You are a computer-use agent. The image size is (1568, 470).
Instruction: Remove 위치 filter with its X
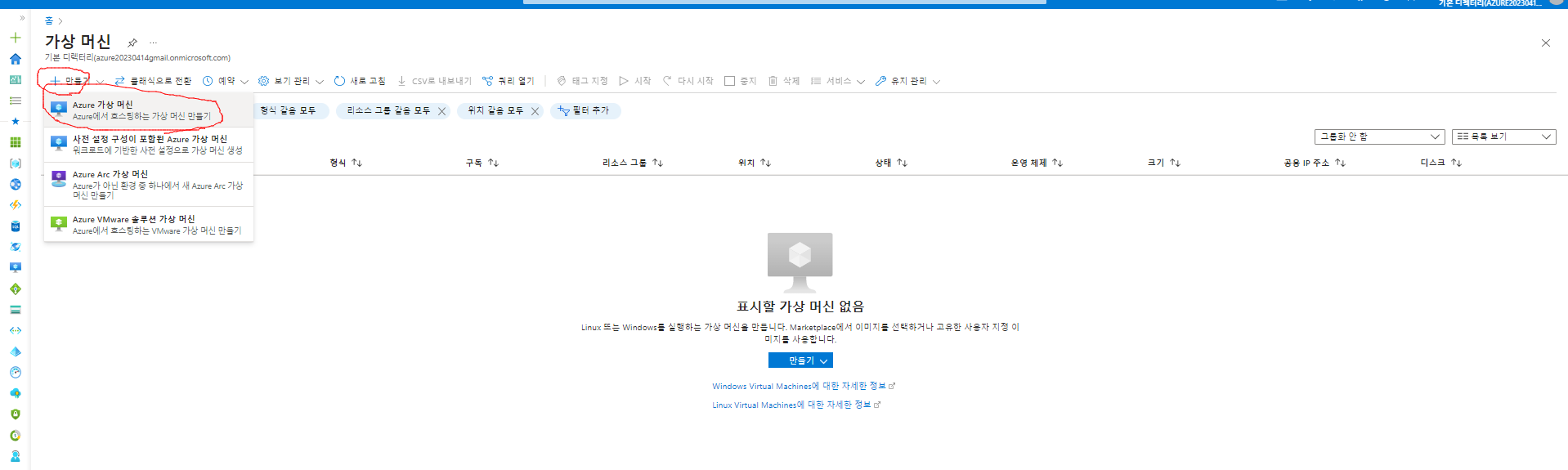pyautogui.click(x=535, y=111)
